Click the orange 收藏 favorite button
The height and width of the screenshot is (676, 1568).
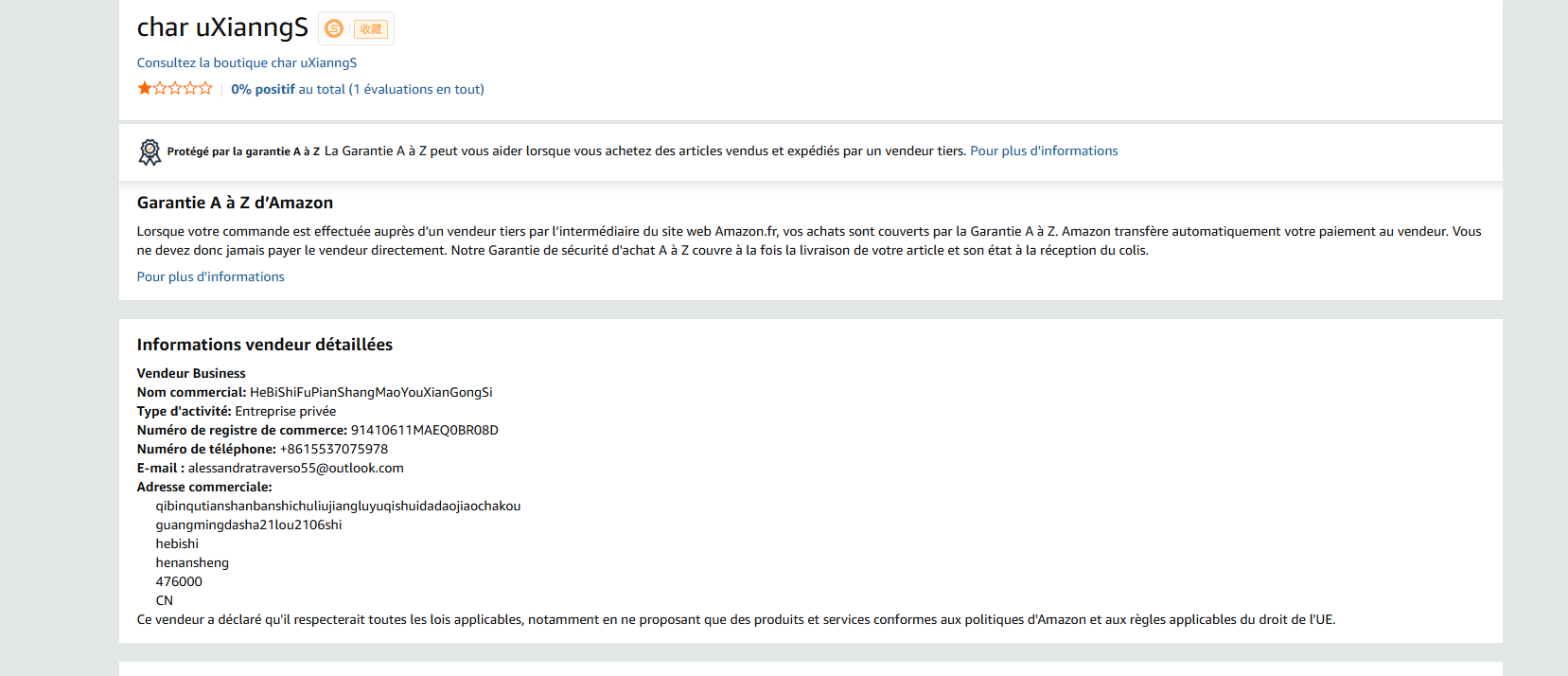pyautogui.click(x=371, y=29)
